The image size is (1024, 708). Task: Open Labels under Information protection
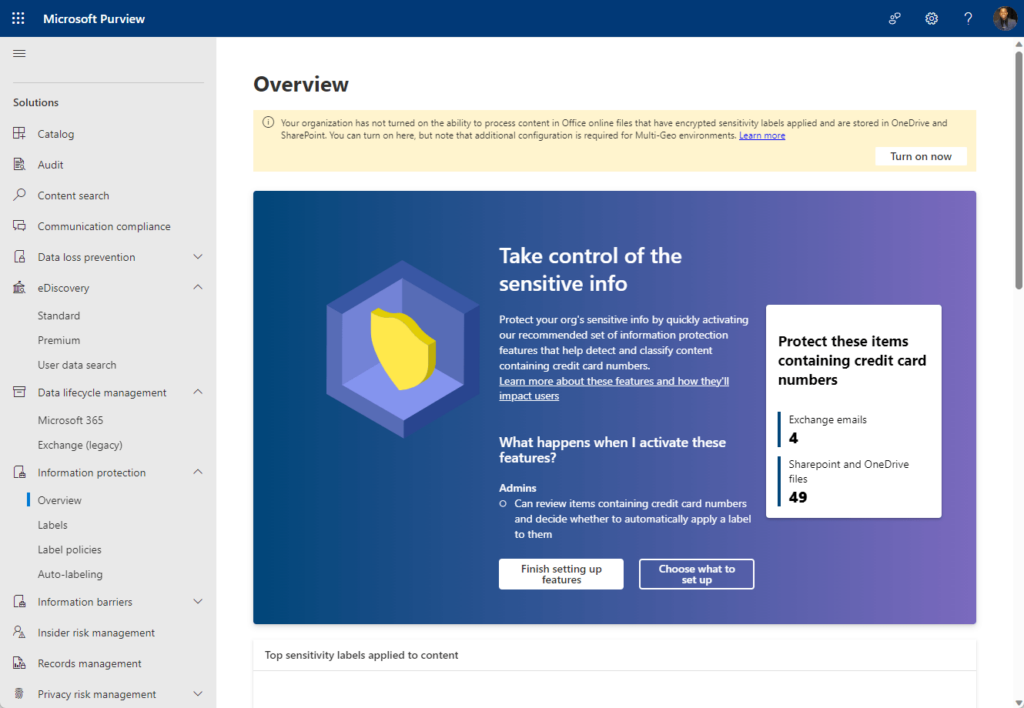[52, 525]
